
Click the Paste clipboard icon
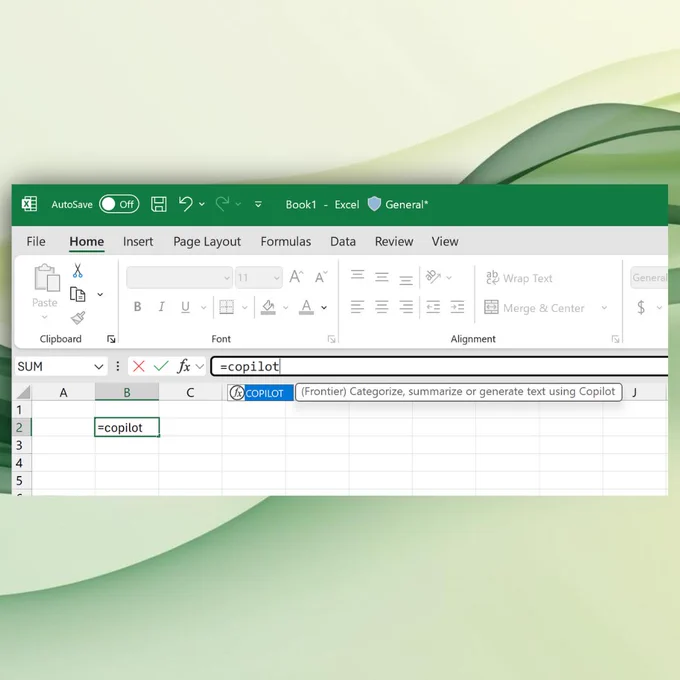[46, 277]
